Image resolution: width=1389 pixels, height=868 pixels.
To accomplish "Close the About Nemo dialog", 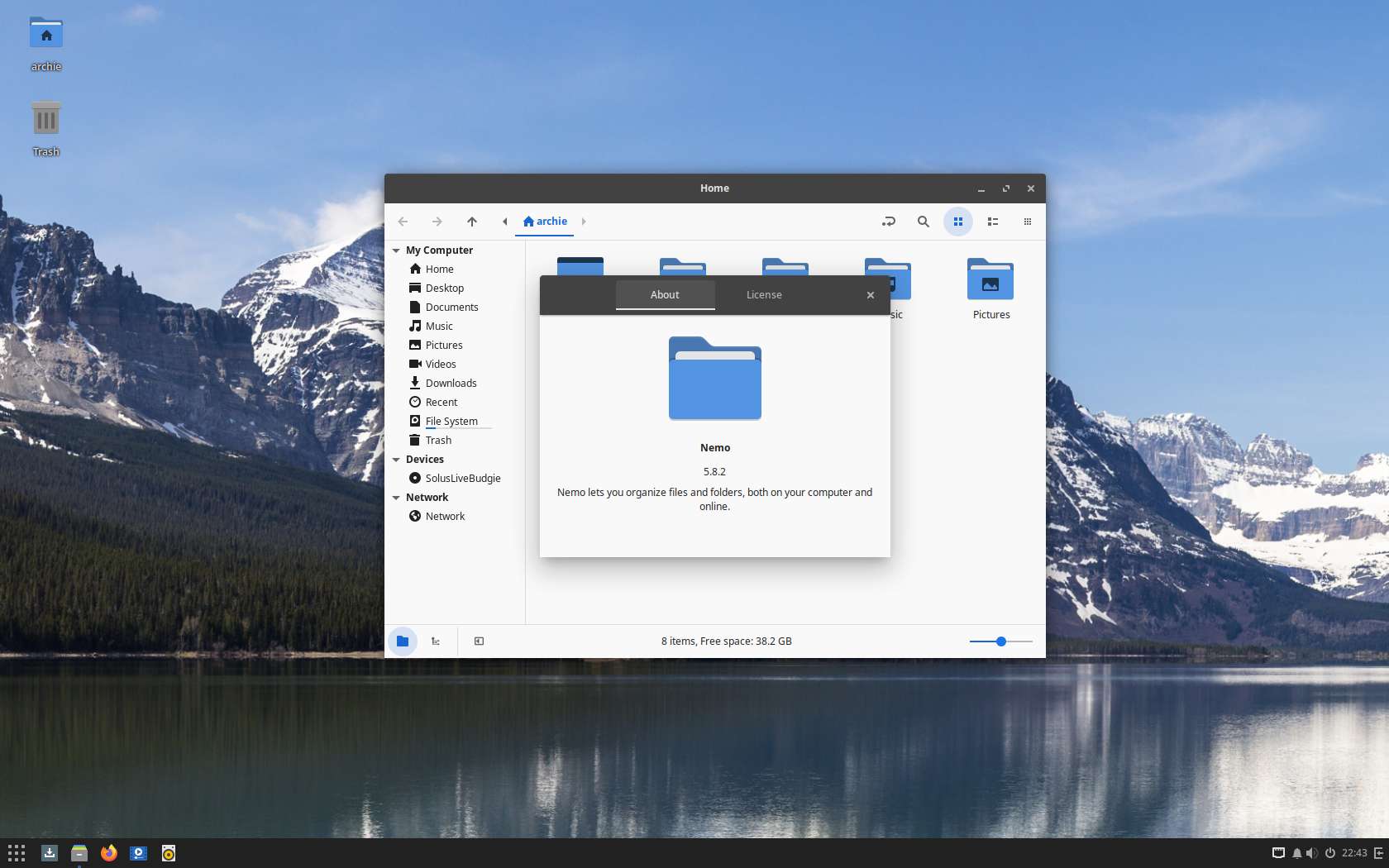I will click(x=871, y=295).
